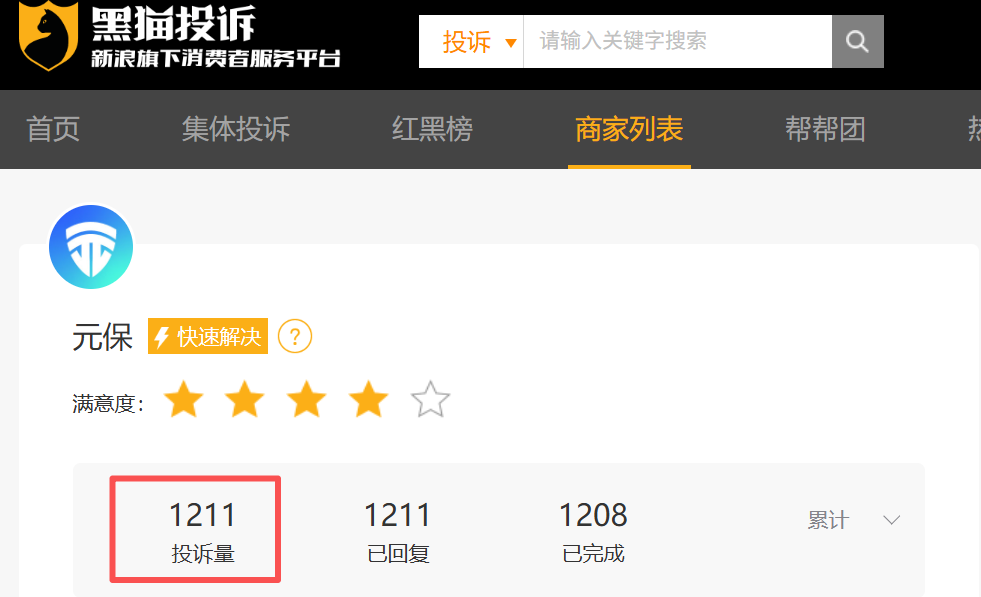Click the magnifier search button
Screen dimensions: 981x597
coord(857,41)
